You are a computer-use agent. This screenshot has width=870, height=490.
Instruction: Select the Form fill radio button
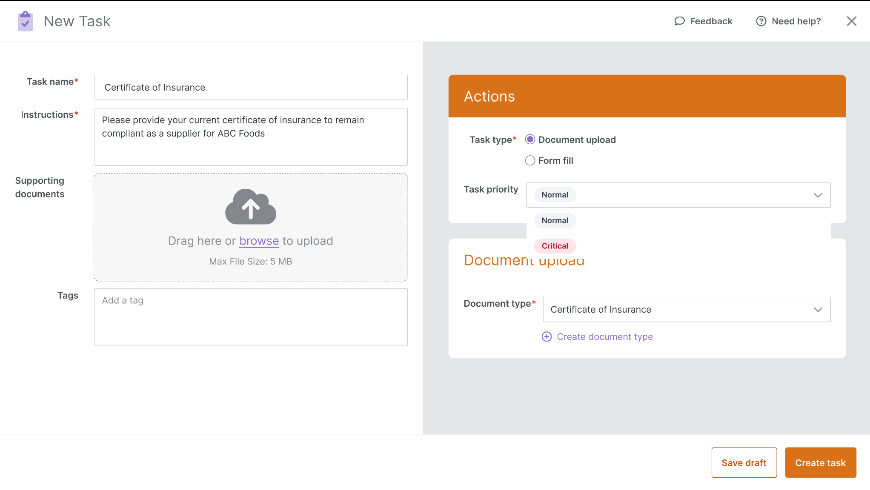point(530,160)
